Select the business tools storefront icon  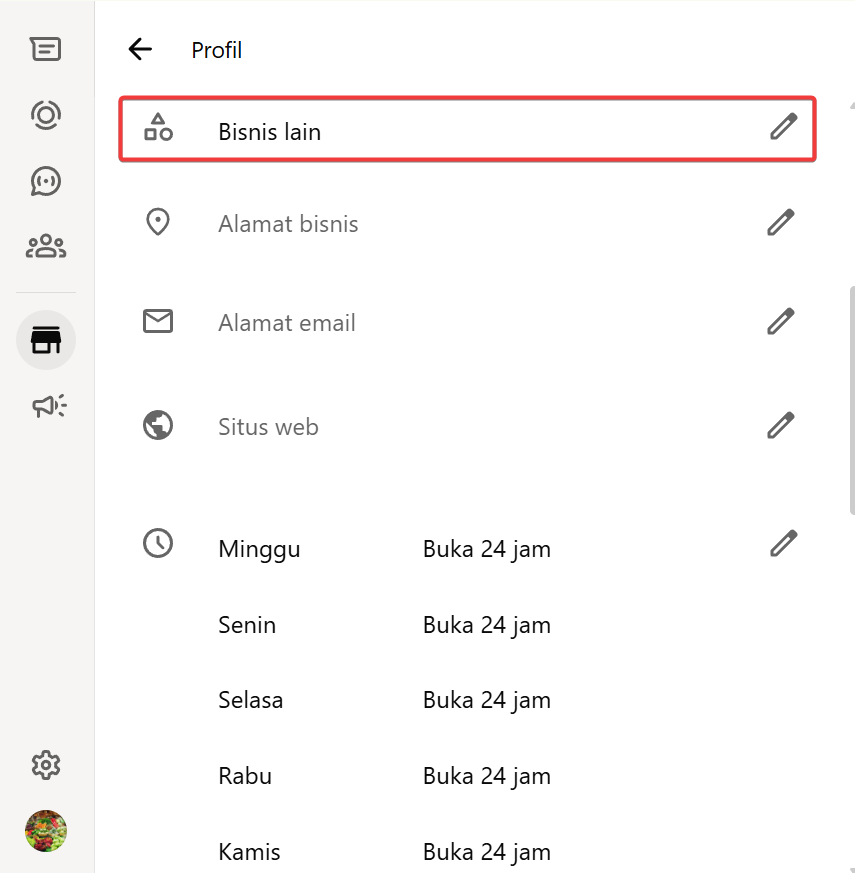click(46, 341)
